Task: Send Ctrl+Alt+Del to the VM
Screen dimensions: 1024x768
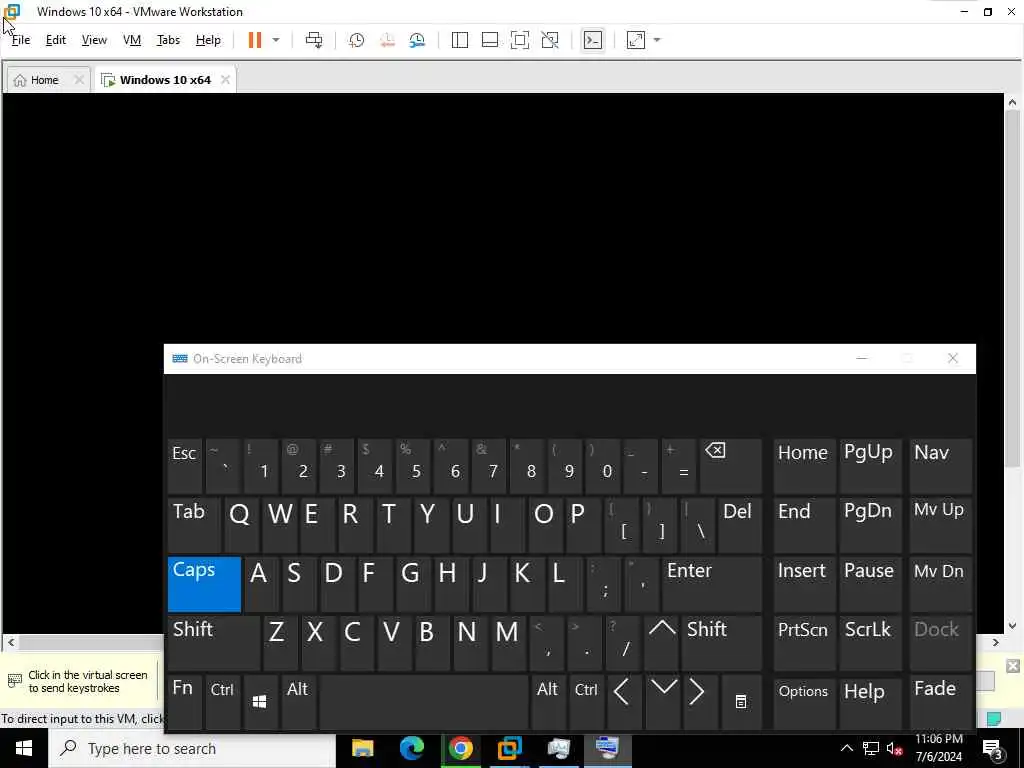Action: 314,40
